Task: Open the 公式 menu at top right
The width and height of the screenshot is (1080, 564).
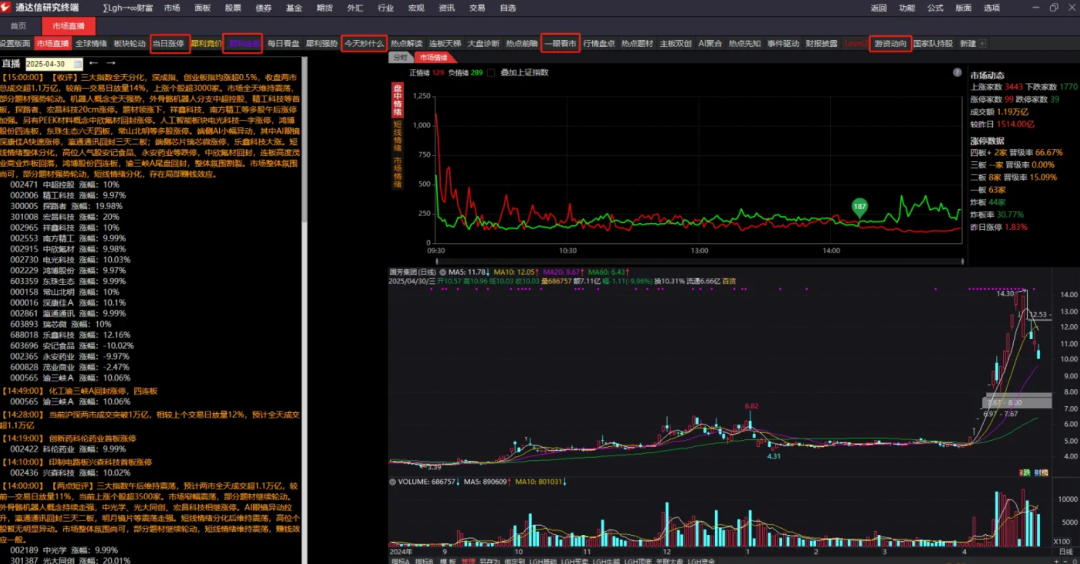Action: (x=935, y=8)
